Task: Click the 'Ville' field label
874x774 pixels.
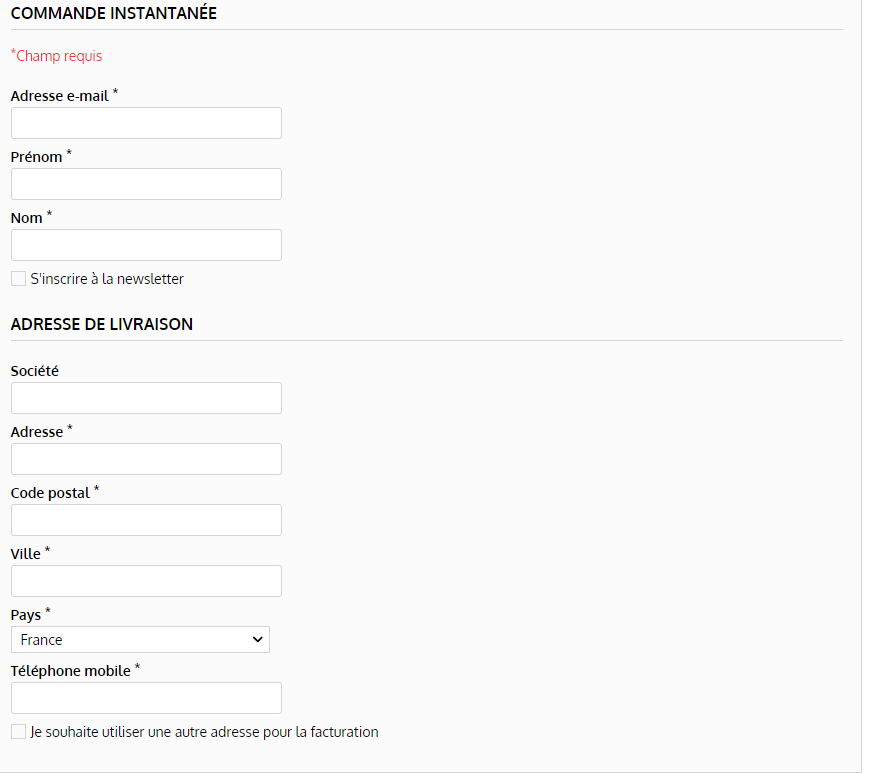Action: 26,554
